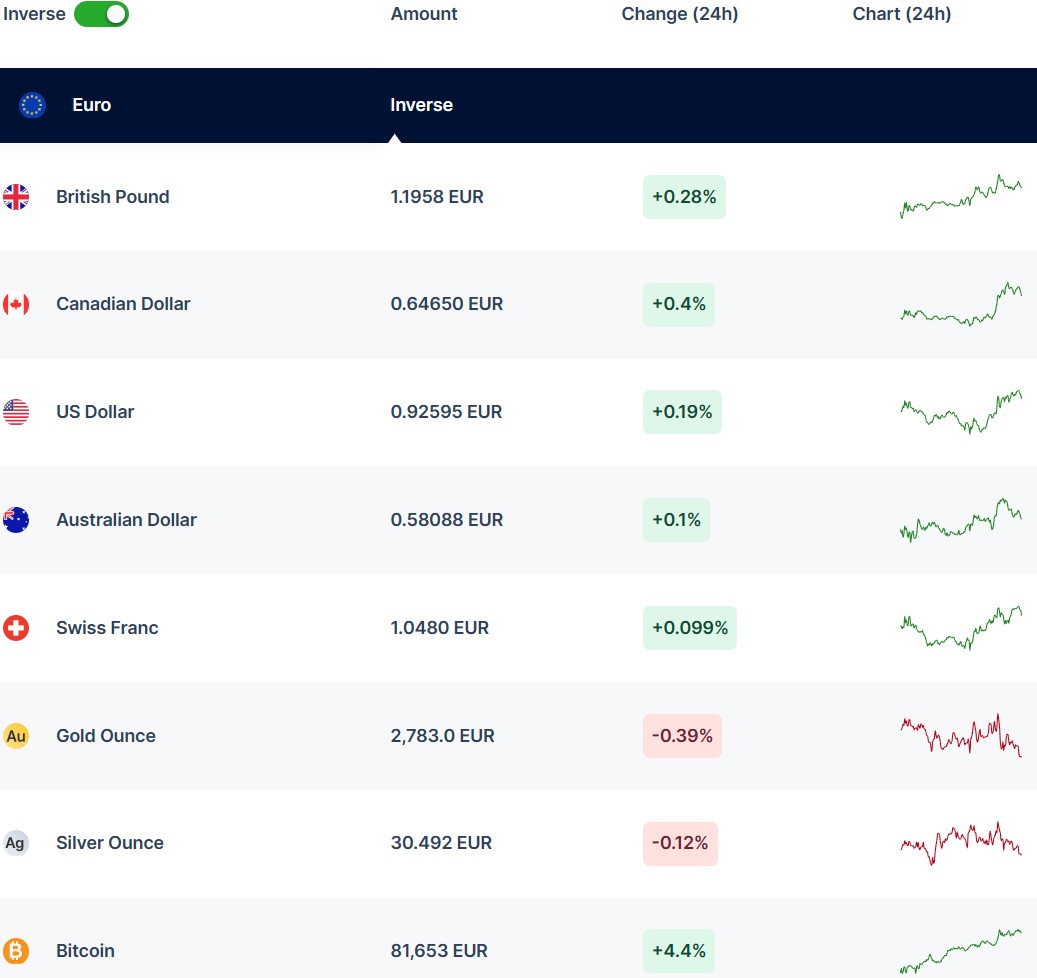Screen dimensions: 1037x978
Task: Click the Euro flag icon
Action: 32,105
